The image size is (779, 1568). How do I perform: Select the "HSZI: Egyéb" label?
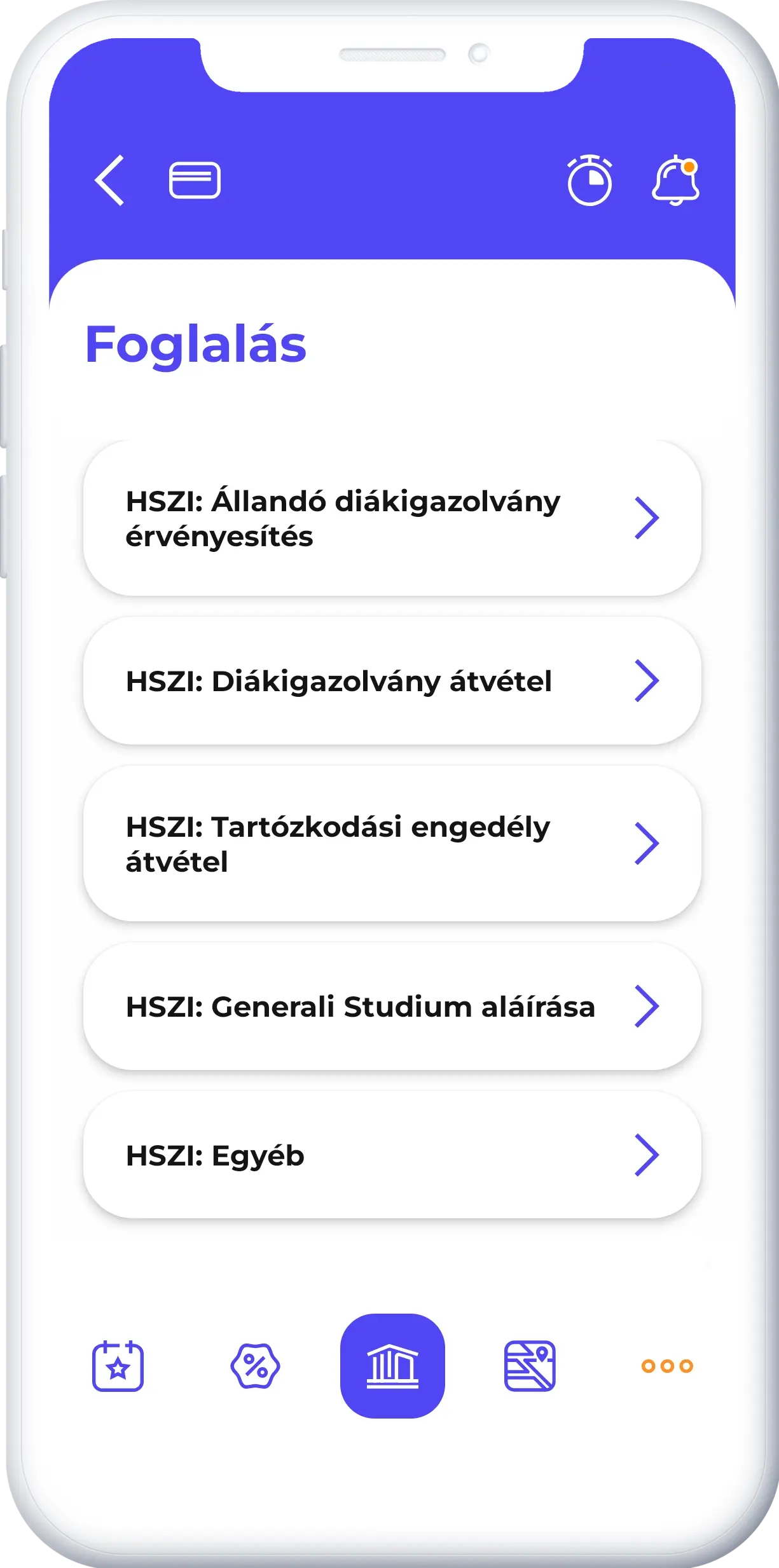215,1155
